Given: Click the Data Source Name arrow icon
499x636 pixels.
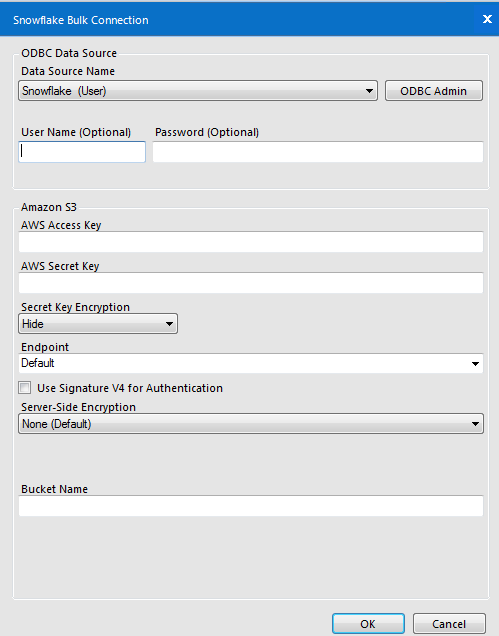Looking at the screenshot, I should point(369,91).
